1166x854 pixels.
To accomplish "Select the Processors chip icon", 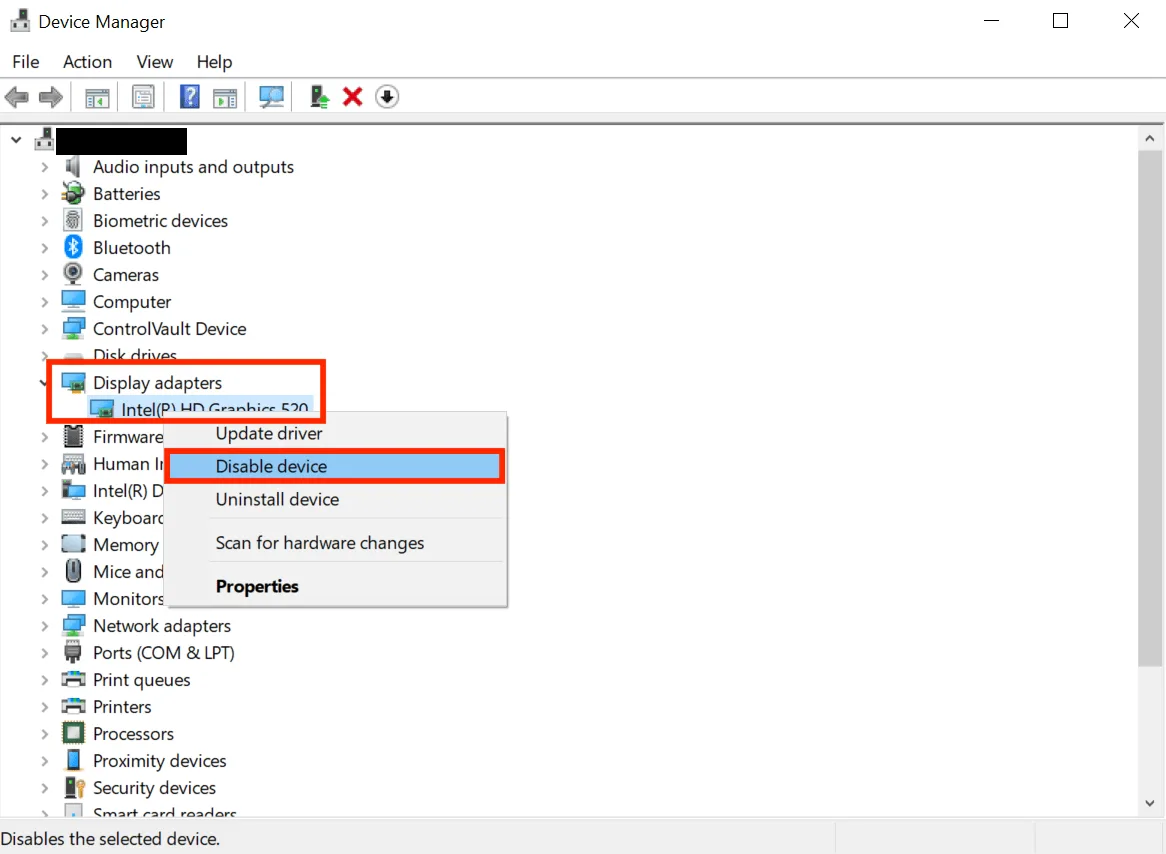I will click(73, 733).
